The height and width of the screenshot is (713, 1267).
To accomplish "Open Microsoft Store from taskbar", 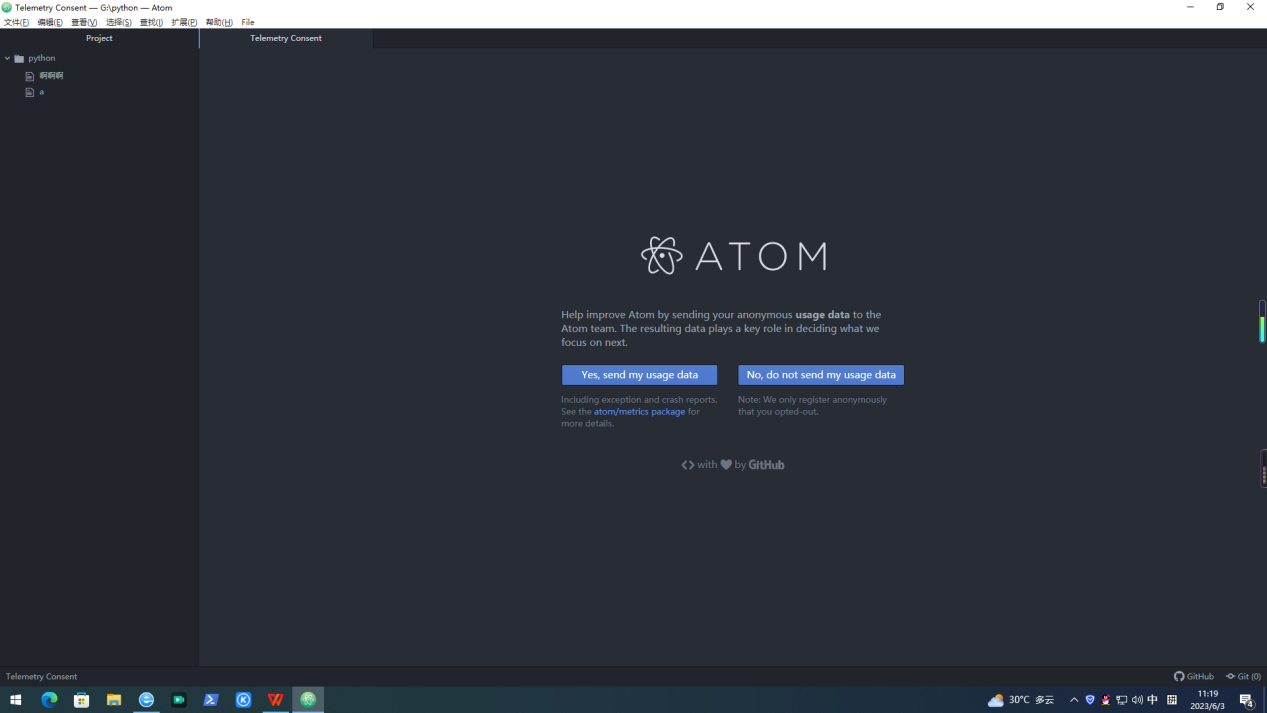I will pos(81,700).
